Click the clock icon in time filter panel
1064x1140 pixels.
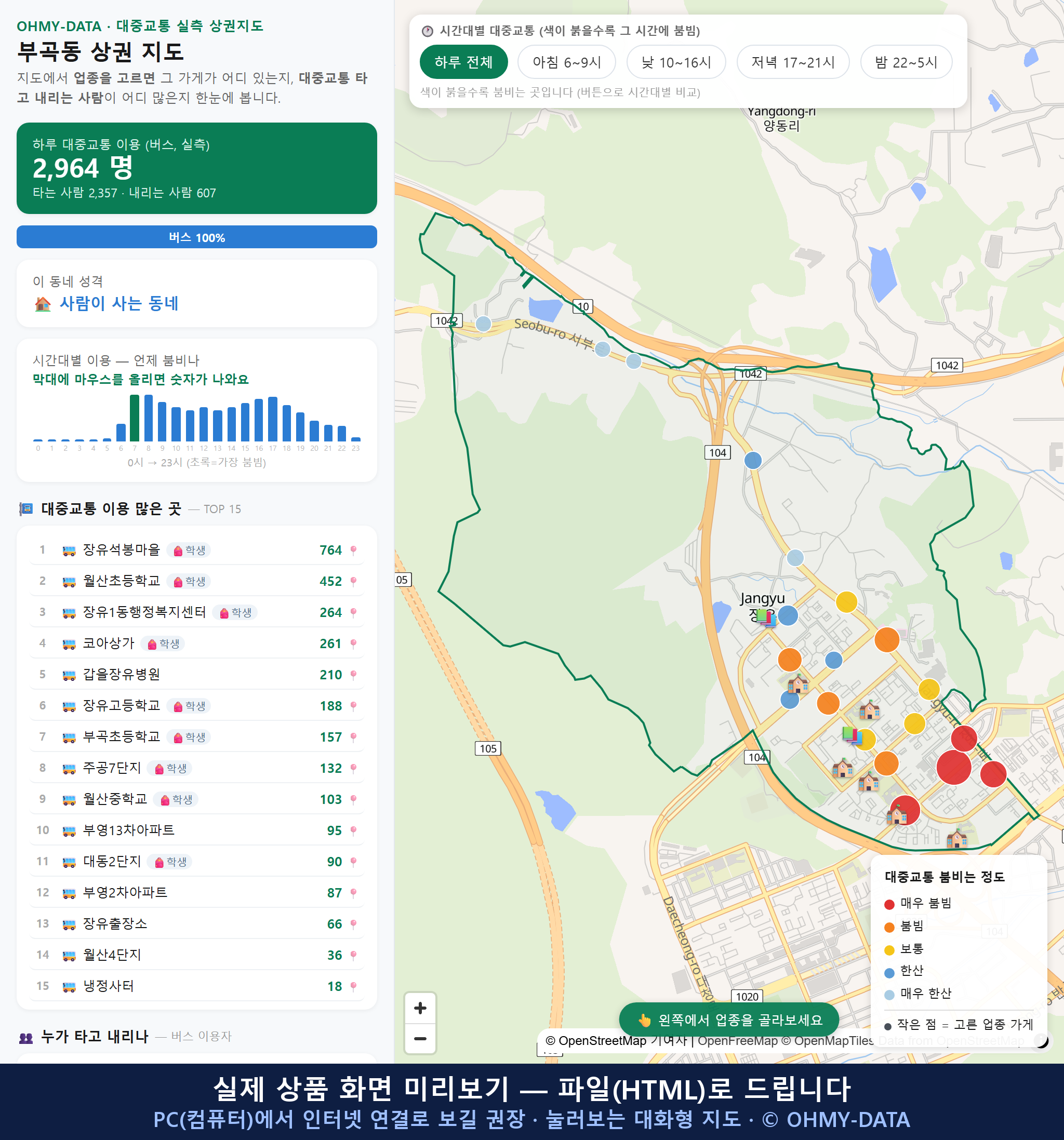428,31
